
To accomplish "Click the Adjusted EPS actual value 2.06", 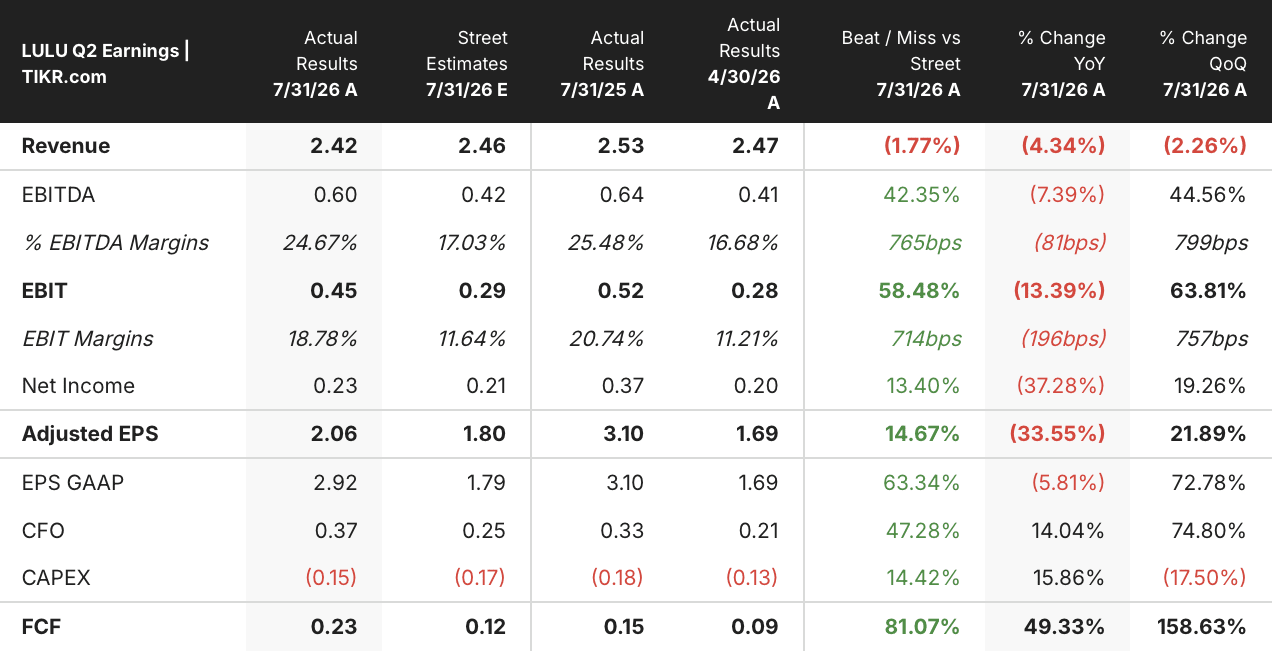I will 335,434.
